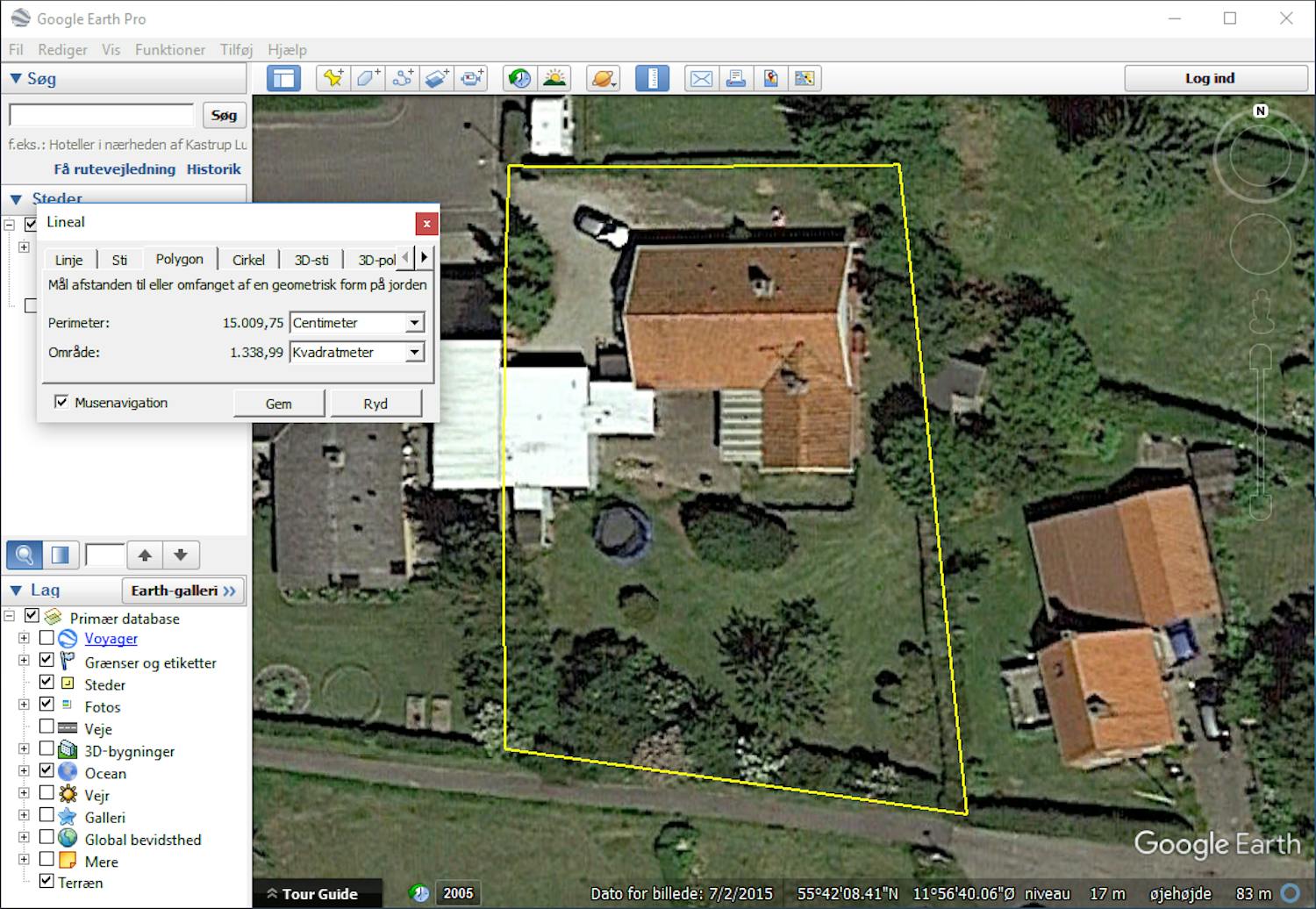Click the ruler tool icon in toolbar
This screenshot has height=909, width=1316.
[x=652, y=79]
